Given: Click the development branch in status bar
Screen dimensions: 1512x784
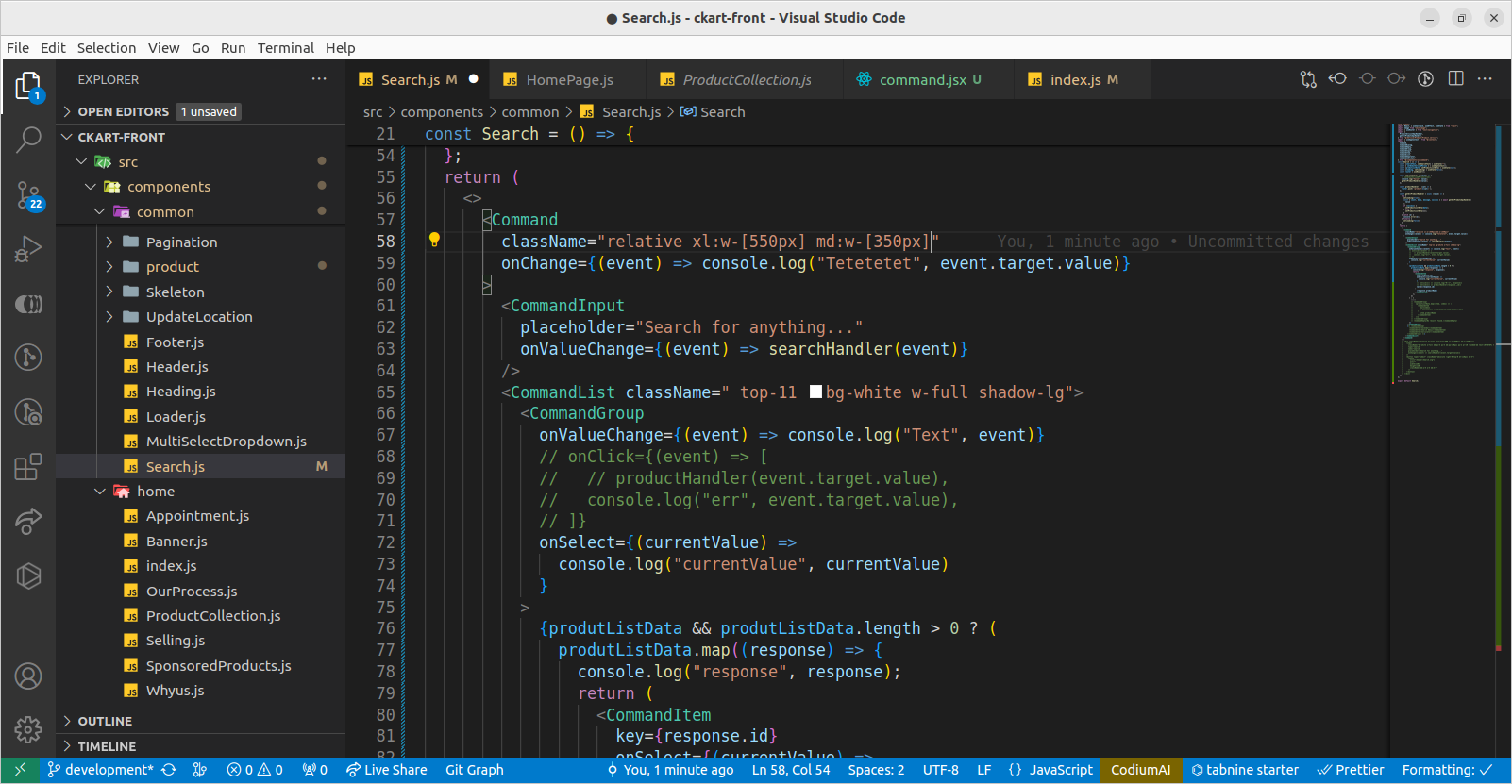Looking at the screenshot, I should pyautogui.click(x=101, y=770).
